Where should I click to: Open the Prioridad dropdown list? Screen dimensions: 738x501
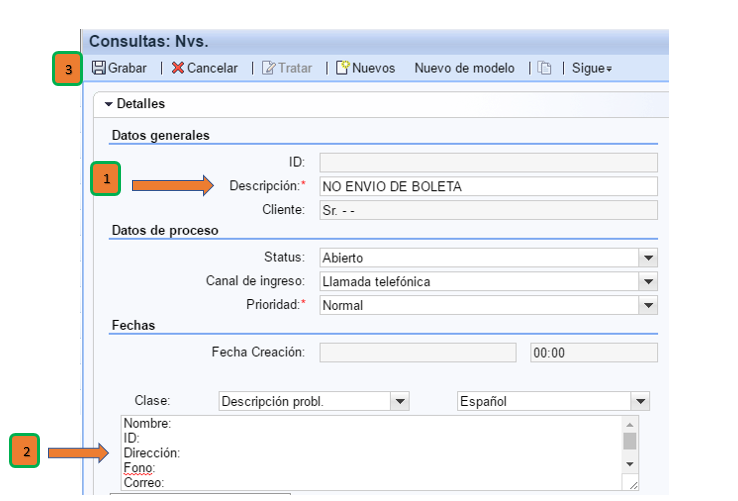tap(648, 305)
